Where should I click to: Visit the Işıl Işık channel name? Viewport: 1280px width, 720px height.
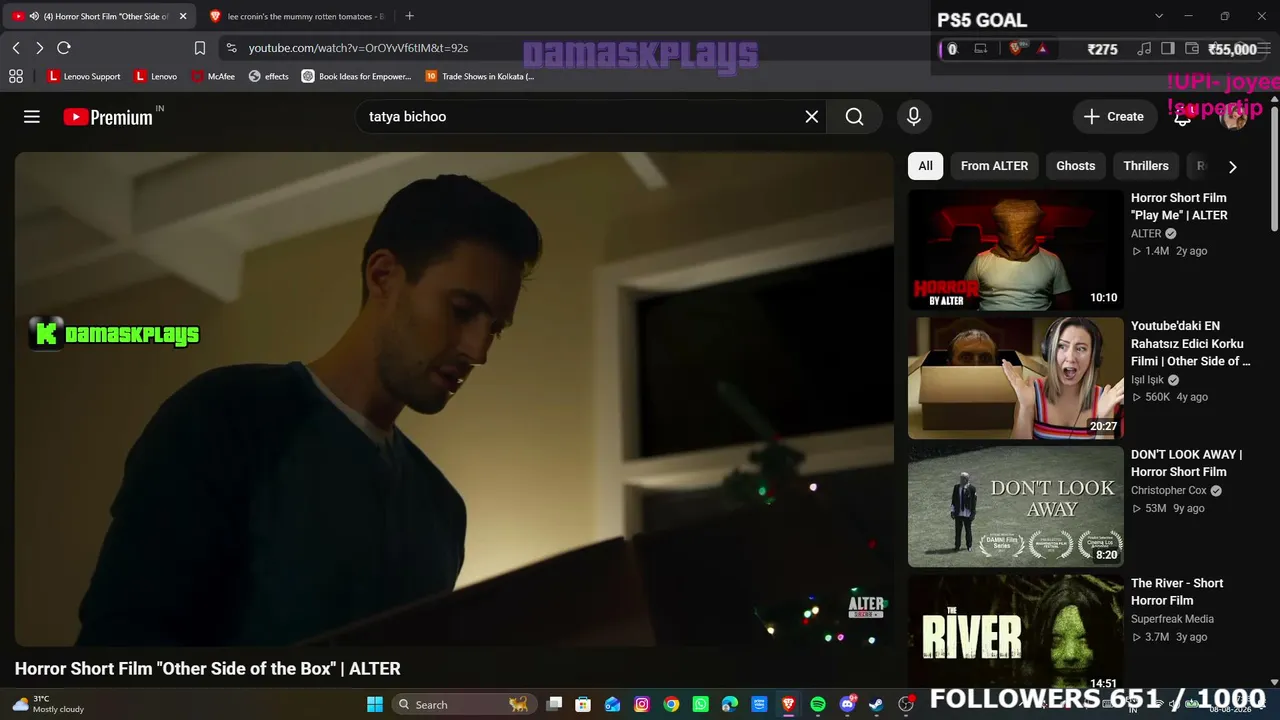pyautogui.click(x=1147, y=380)
